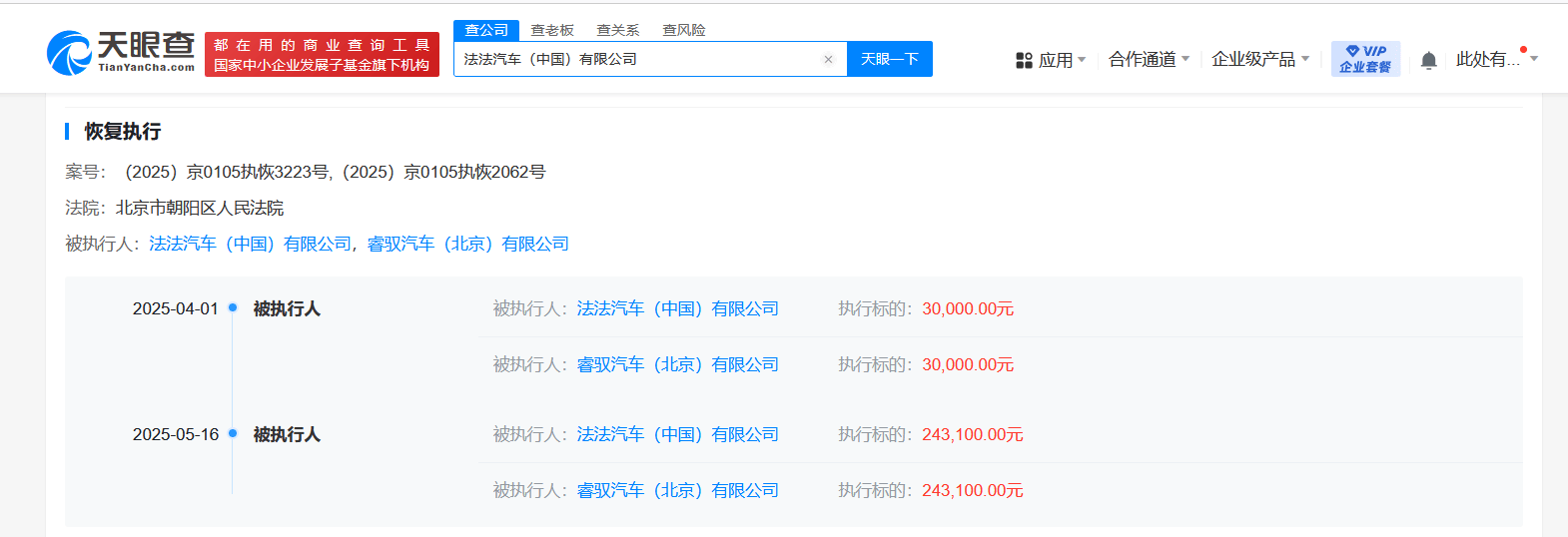Clear the search box with the X icon
1568x537 pixels.
click(x=828, y=60)
